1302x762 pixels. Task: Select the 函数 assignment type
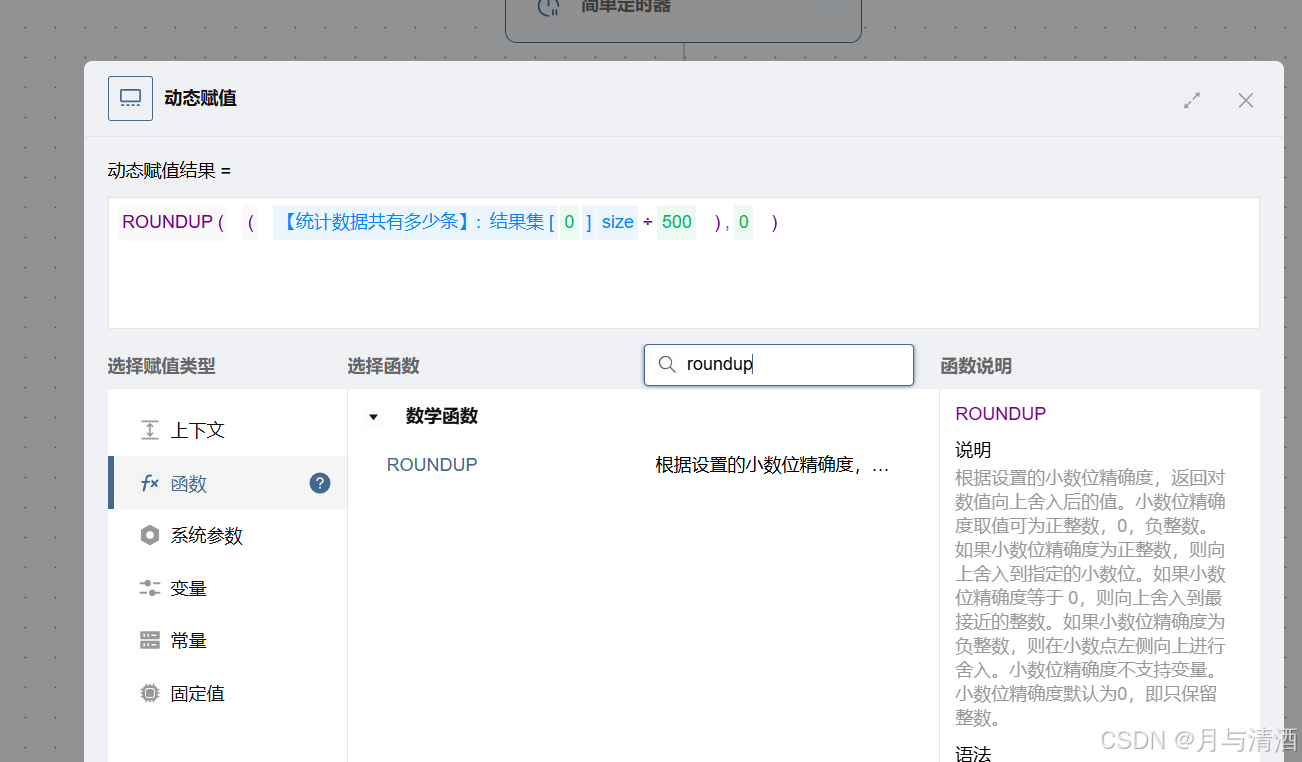coord(228,483)
